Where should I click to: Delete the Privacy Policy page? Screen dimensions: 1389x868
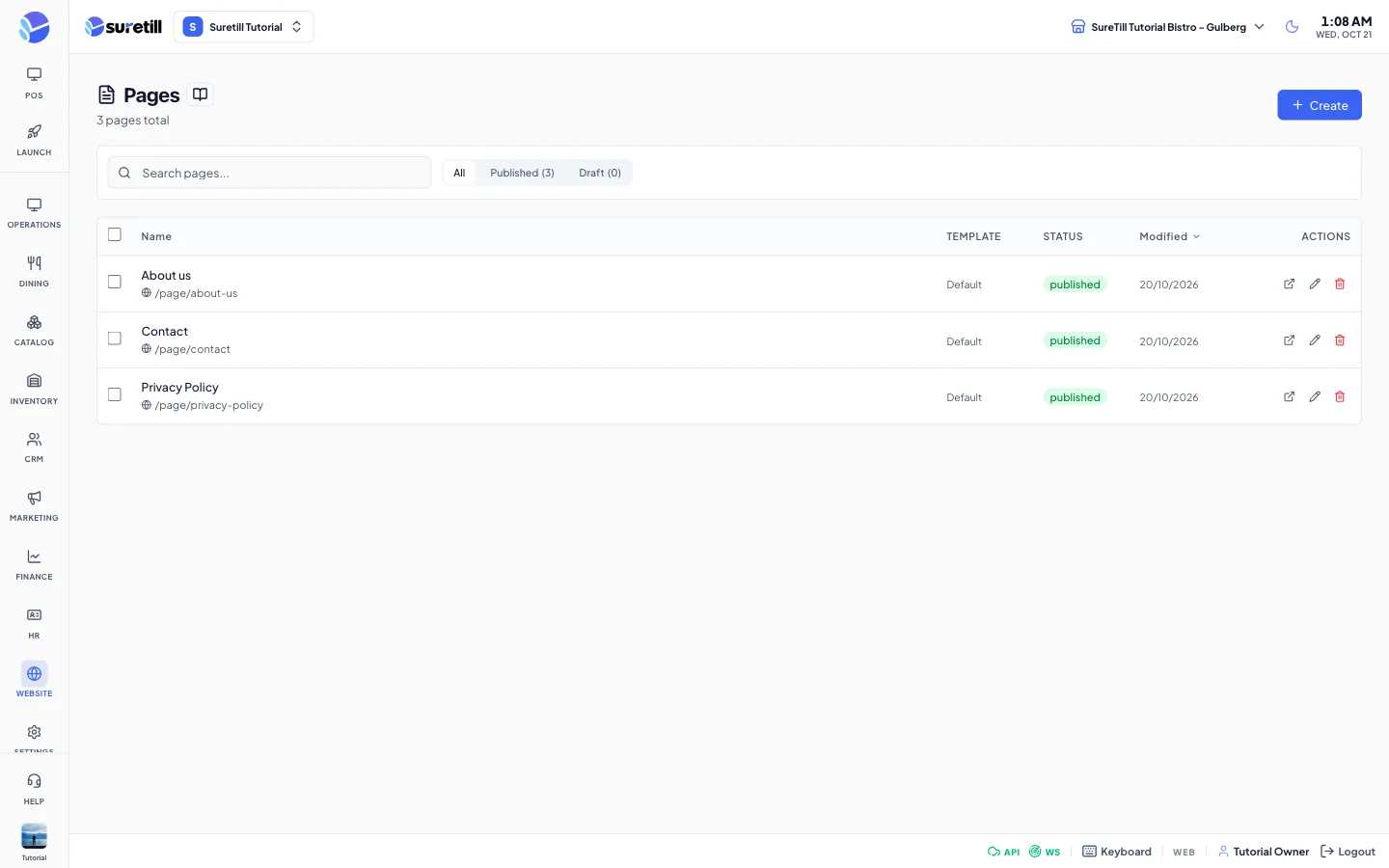pyautogui.click(x=1340, y=396)
